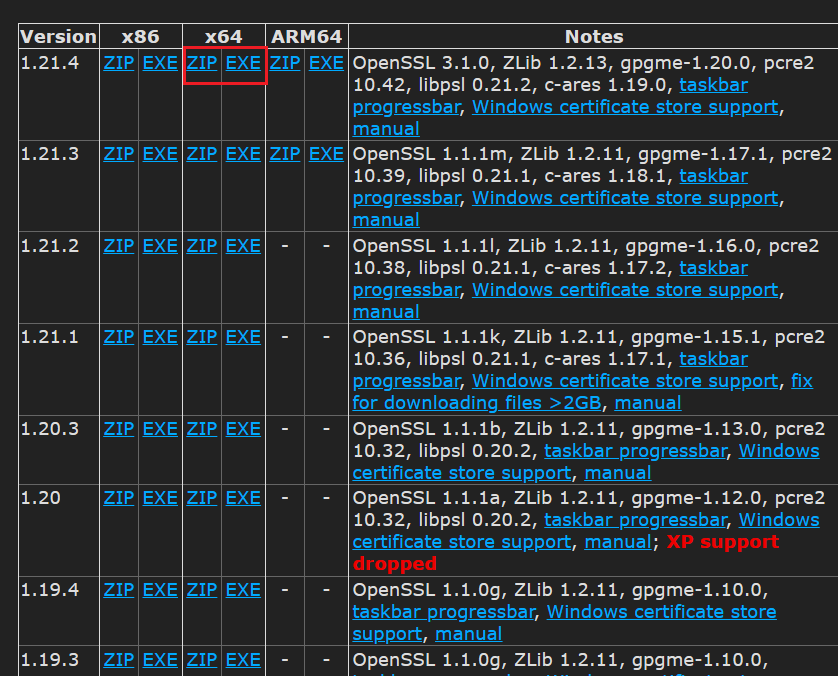This screenshot has width=838, height=676.
Task: Select the ARM64 column header
Action: pos(306,36)
